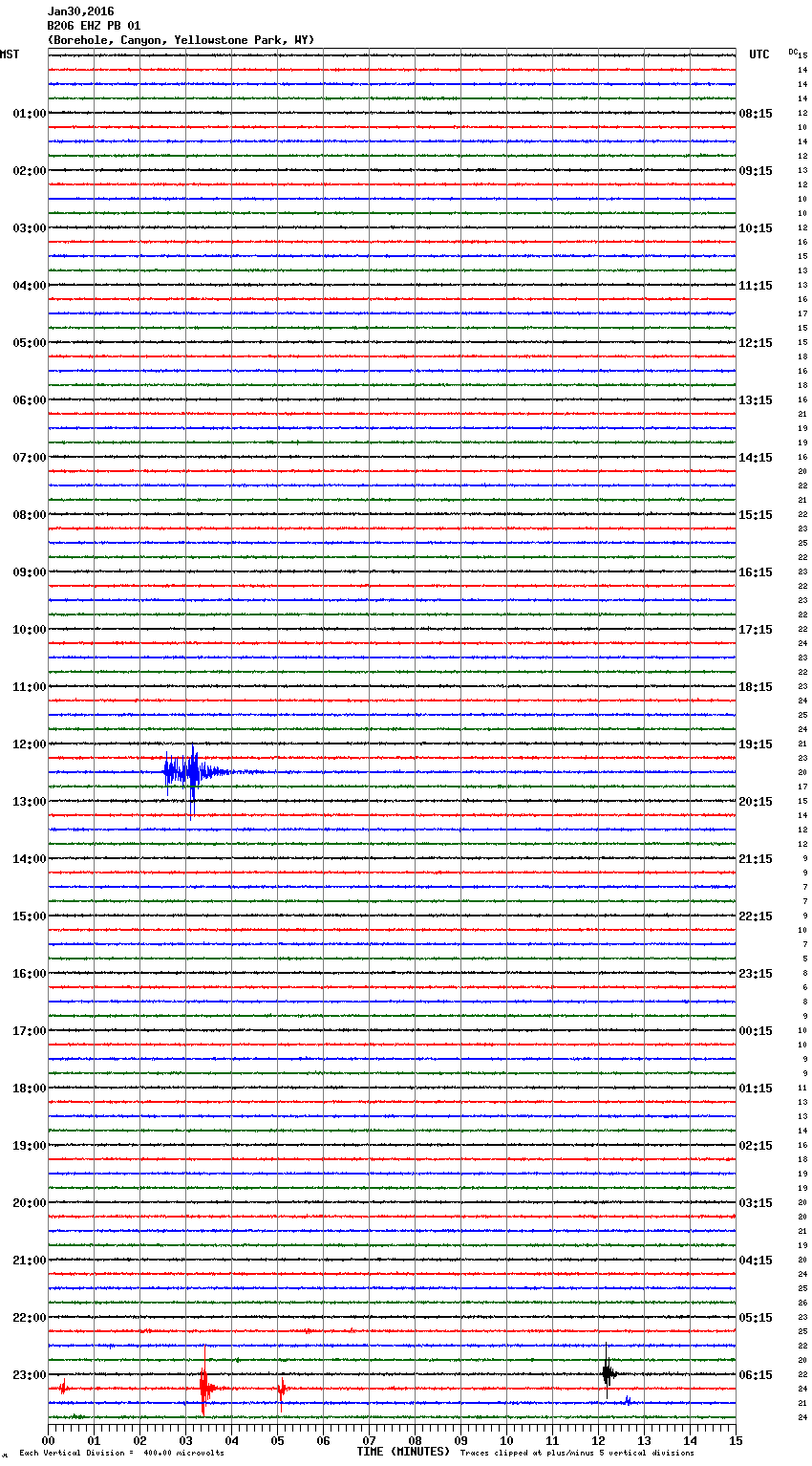Click the 16:15 UTC time label

pos(756,572)
